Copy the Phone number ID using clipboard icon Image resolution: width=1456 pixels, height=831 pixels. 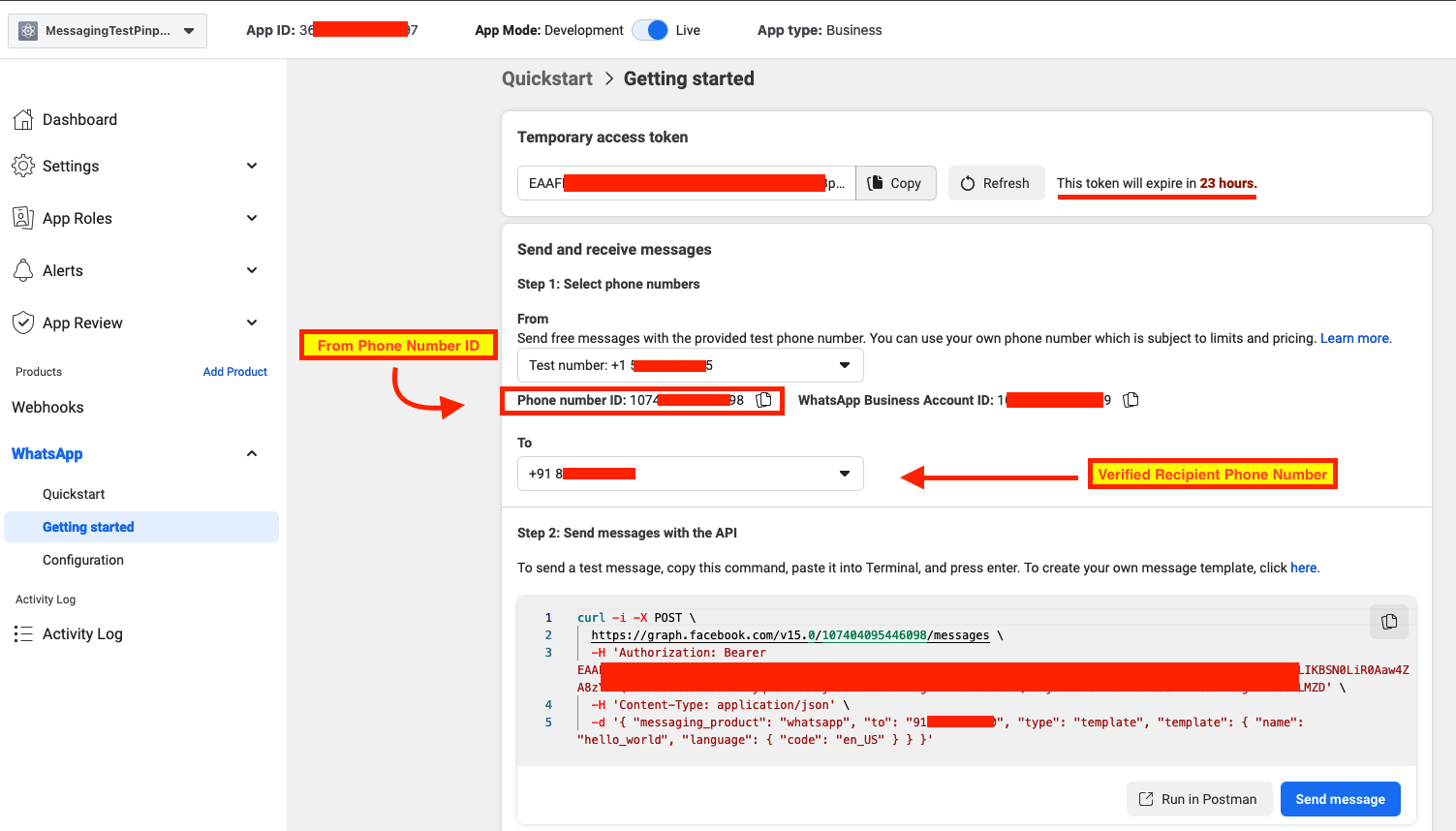point(763,399)
